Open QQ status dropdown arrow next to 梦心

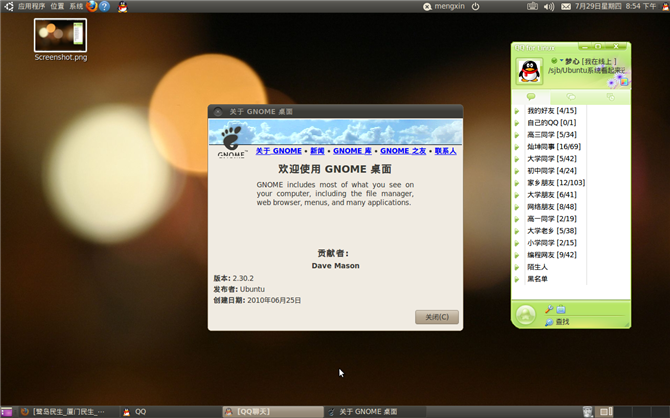click(x=561, y=61)
